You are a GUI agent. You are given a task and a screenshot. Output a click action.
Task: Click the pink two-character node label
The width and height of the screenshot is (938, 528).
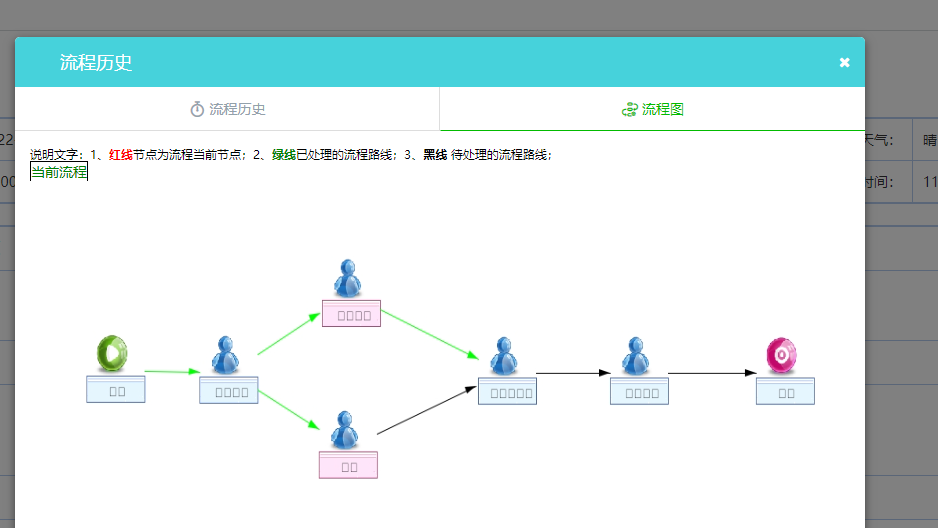point(348,465)
